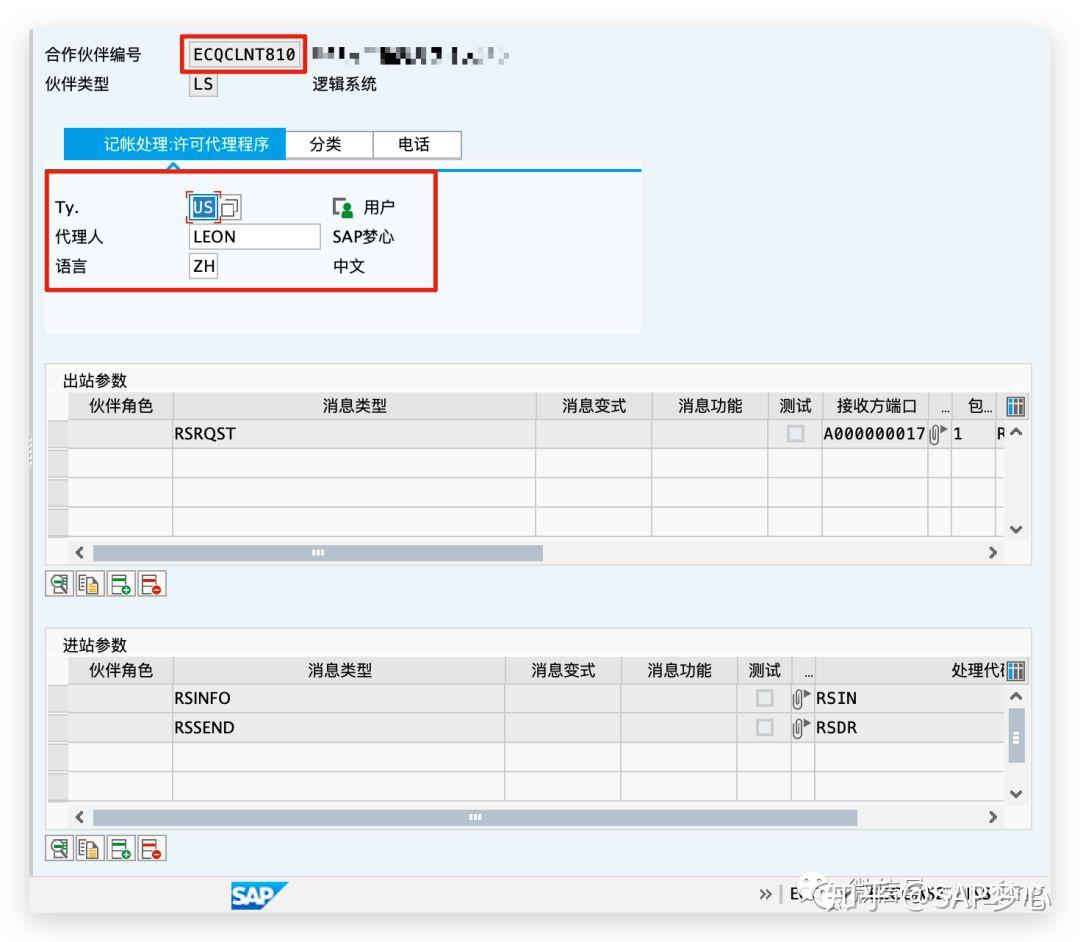Viewport: 1080px width, 942px height.
Task: Click inbound create parameter icon (green plus)
Action: (121, 848)
